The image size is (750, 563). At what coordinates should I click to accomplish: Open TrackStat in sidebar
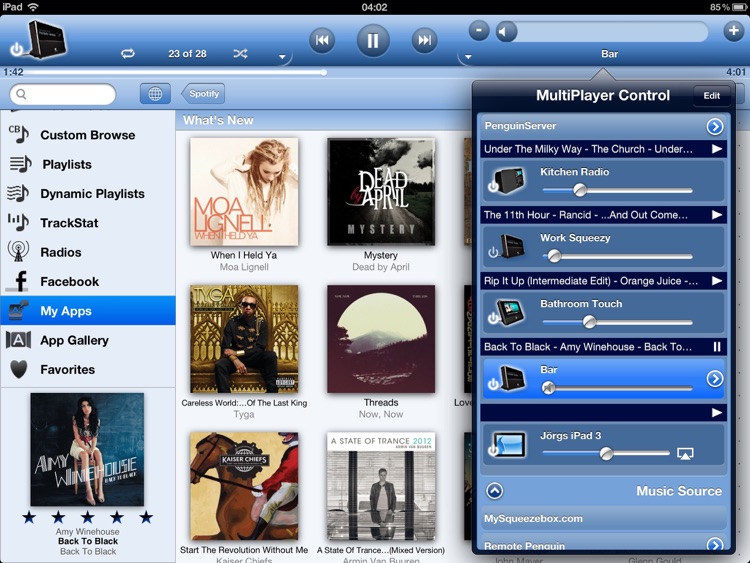(88, 223)
